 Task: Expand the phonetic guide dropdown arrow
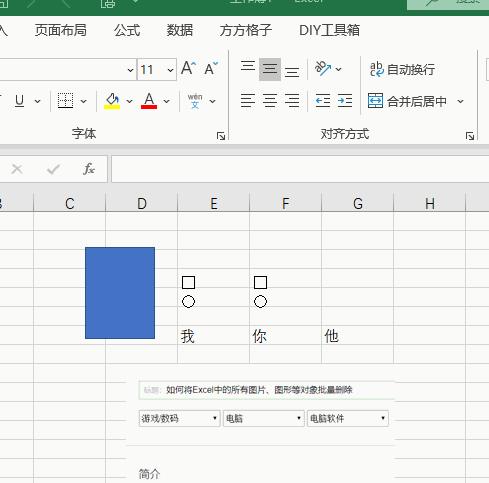212,101
